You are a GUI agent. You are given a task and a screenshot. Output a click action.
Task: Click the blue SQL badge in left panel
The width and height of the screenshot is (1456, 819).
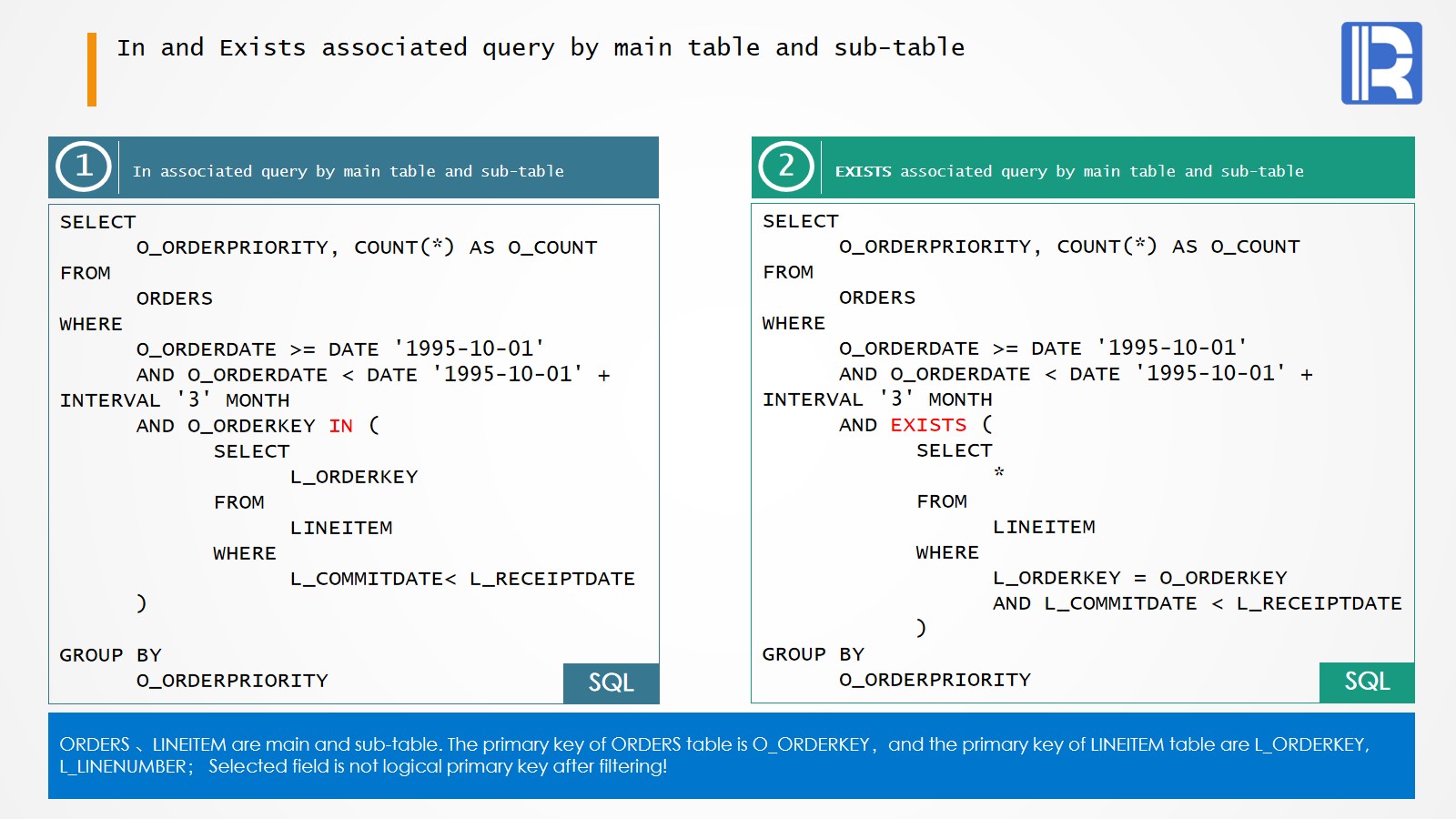pos(611,682)
